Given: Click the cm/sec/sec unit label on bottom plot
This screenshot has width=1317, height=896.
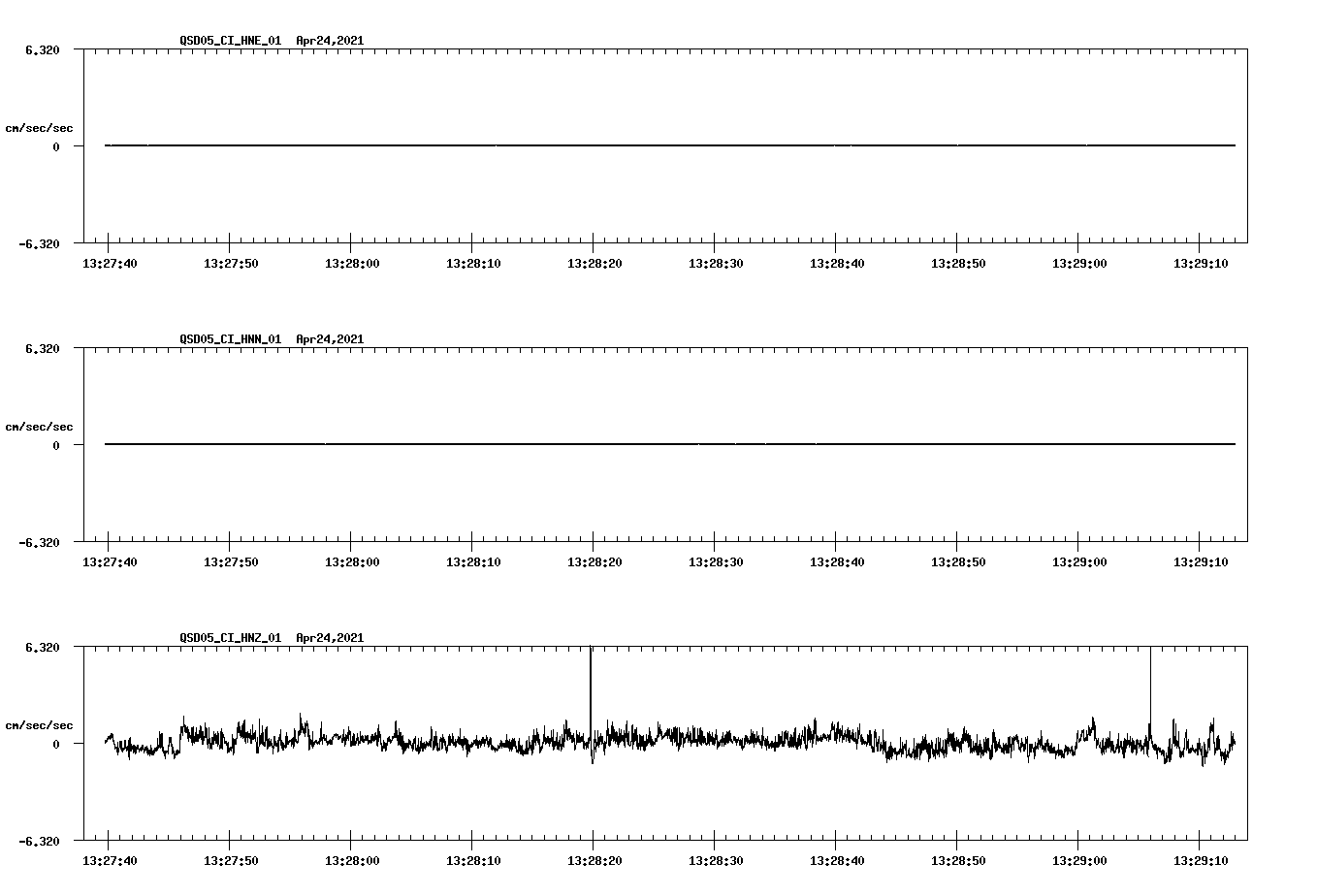Looking at the screenshot, I should click(x=41, y=724).
